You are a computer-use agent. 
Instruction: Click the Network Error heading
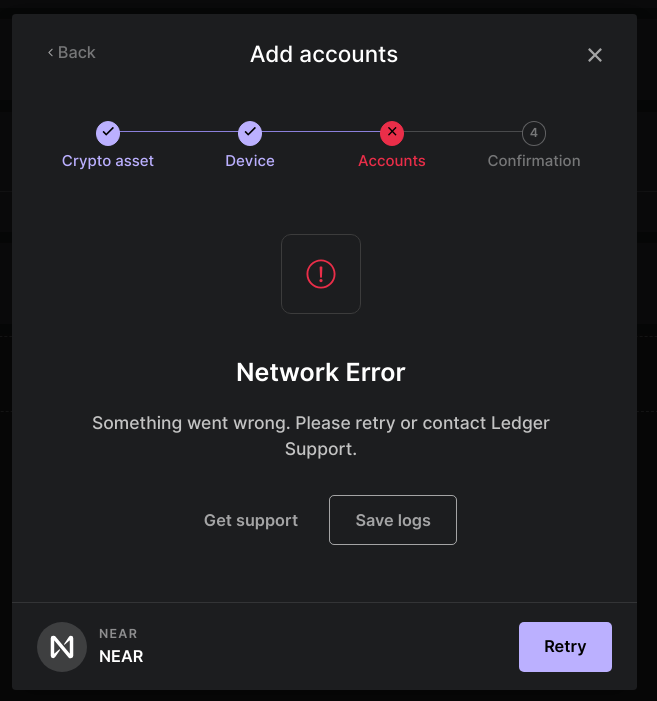(x=321, y=373)
